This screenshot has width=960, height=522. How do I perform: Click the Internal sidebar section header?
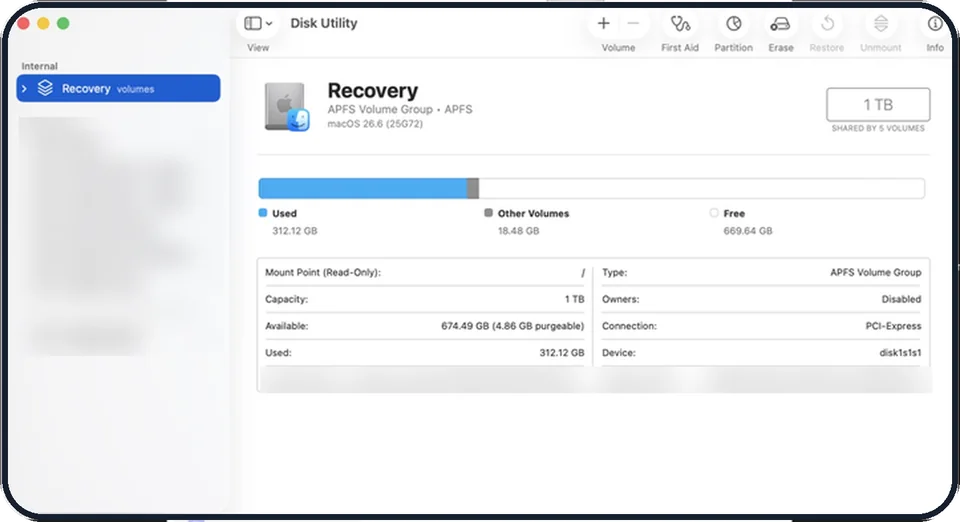click(x=39, y=66)
